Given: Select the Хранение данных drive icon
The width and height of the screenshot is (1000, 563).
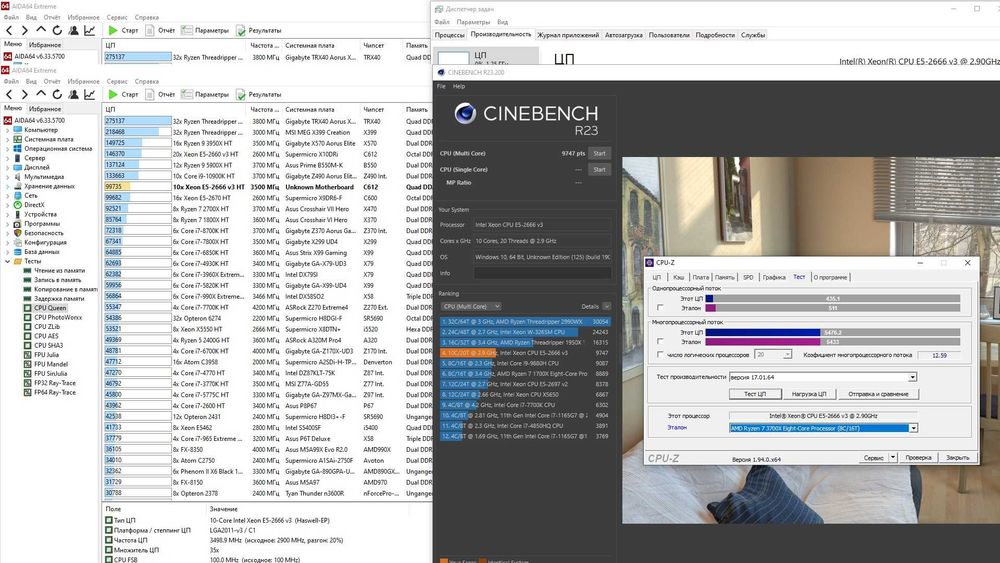Looking at the screenshot, I should pos(18,186).
